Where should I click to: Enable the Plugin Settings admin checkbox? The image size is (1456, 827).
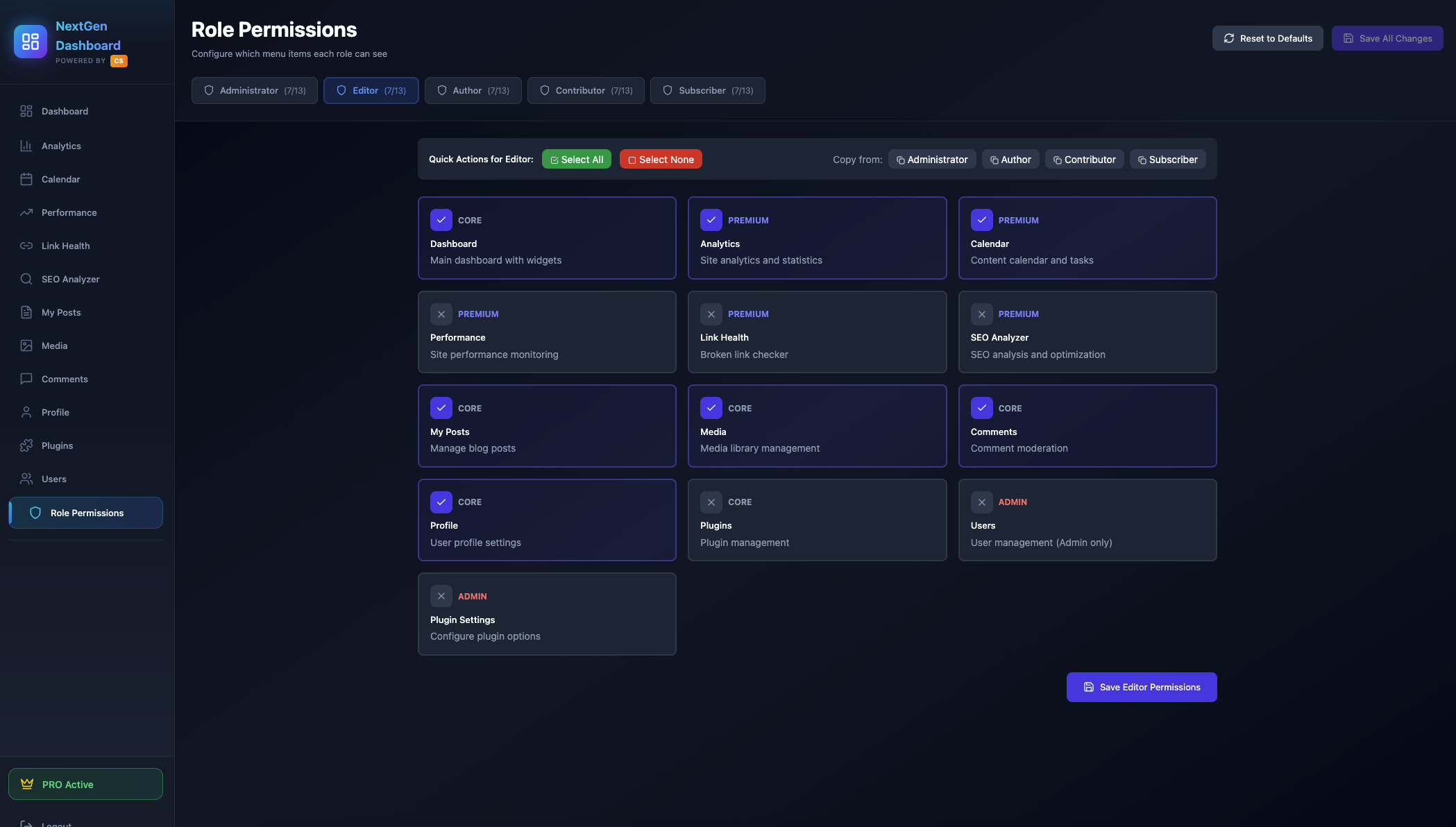click(x=441, y=596)
